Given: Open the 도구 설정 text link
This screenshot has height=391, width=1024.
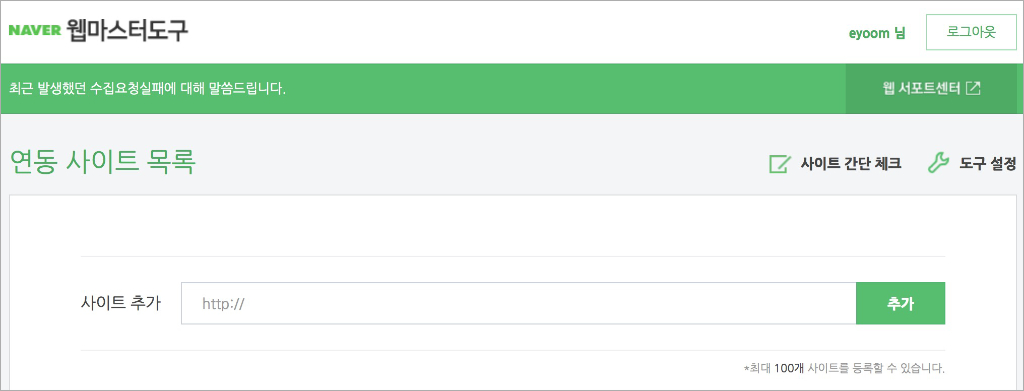Looking at the screenshot, I should point(988,164).
